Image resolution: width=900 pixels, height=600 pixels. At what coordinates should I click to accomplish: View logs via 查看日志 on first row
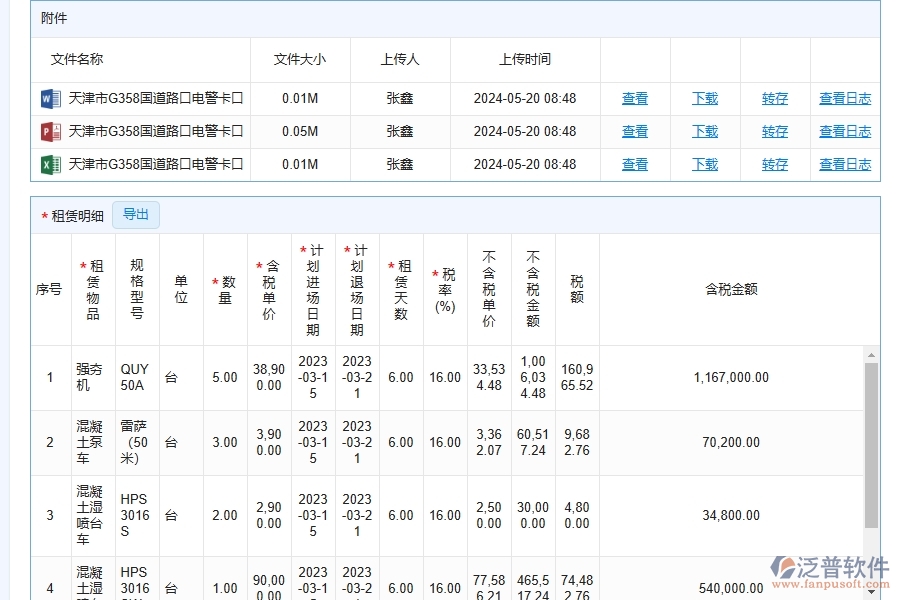coord(844,99)
